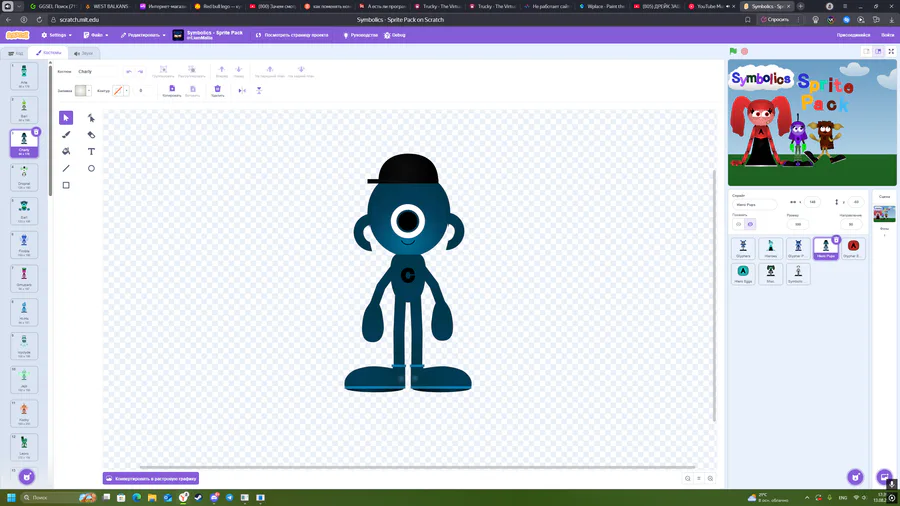This screenshot has height=506, width=900.
Task: Enter full screen stage mode
Action: click(x=891, y=51)
